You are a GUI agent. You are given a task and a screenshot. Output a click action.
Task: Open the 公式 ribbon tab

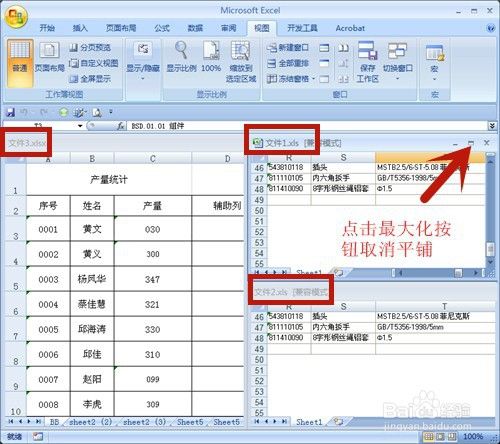(x=162, y=28)
